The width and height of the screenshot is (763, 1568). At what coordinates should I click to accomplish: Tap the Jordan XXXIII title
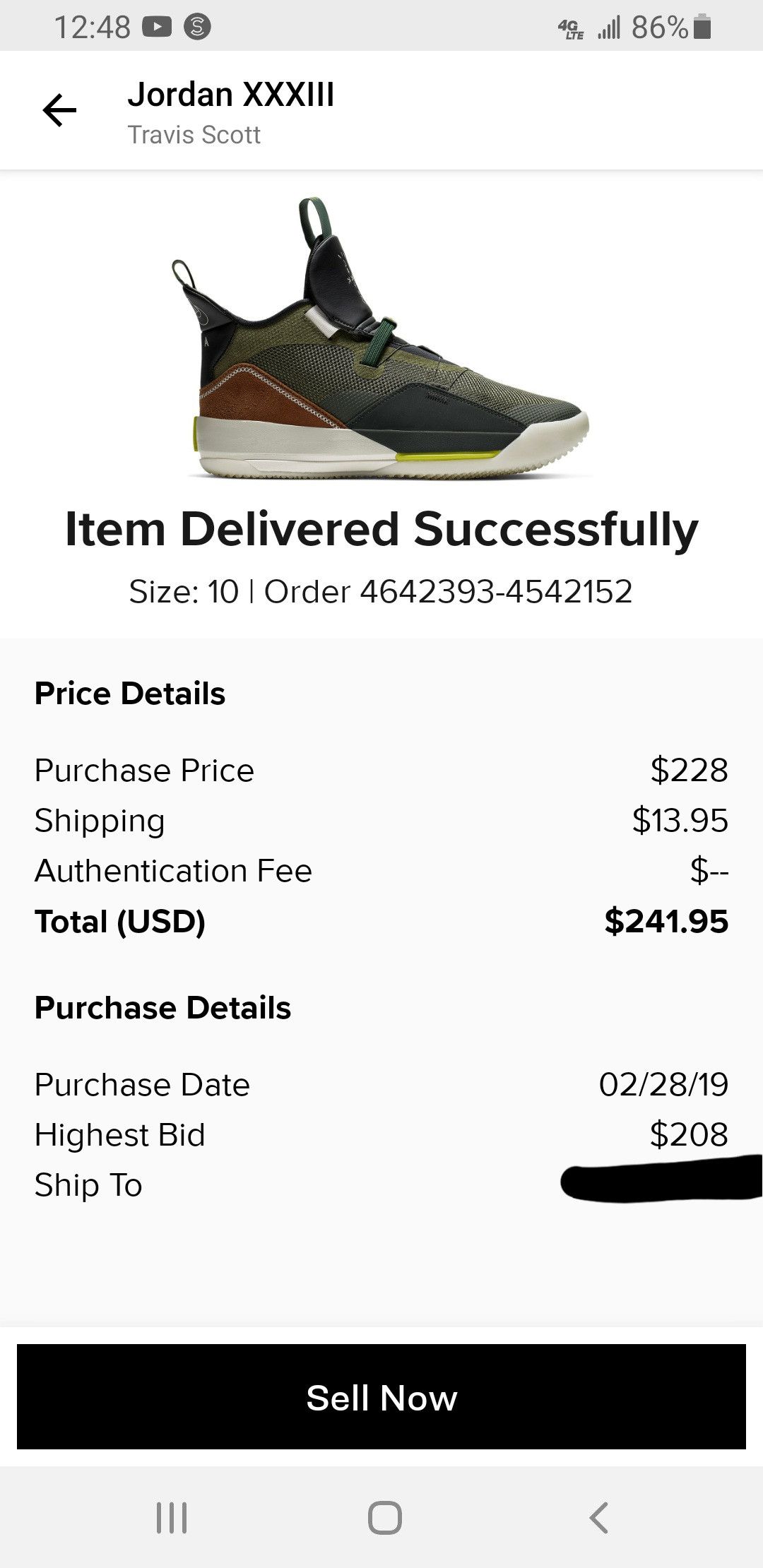[x=231, y=95]
